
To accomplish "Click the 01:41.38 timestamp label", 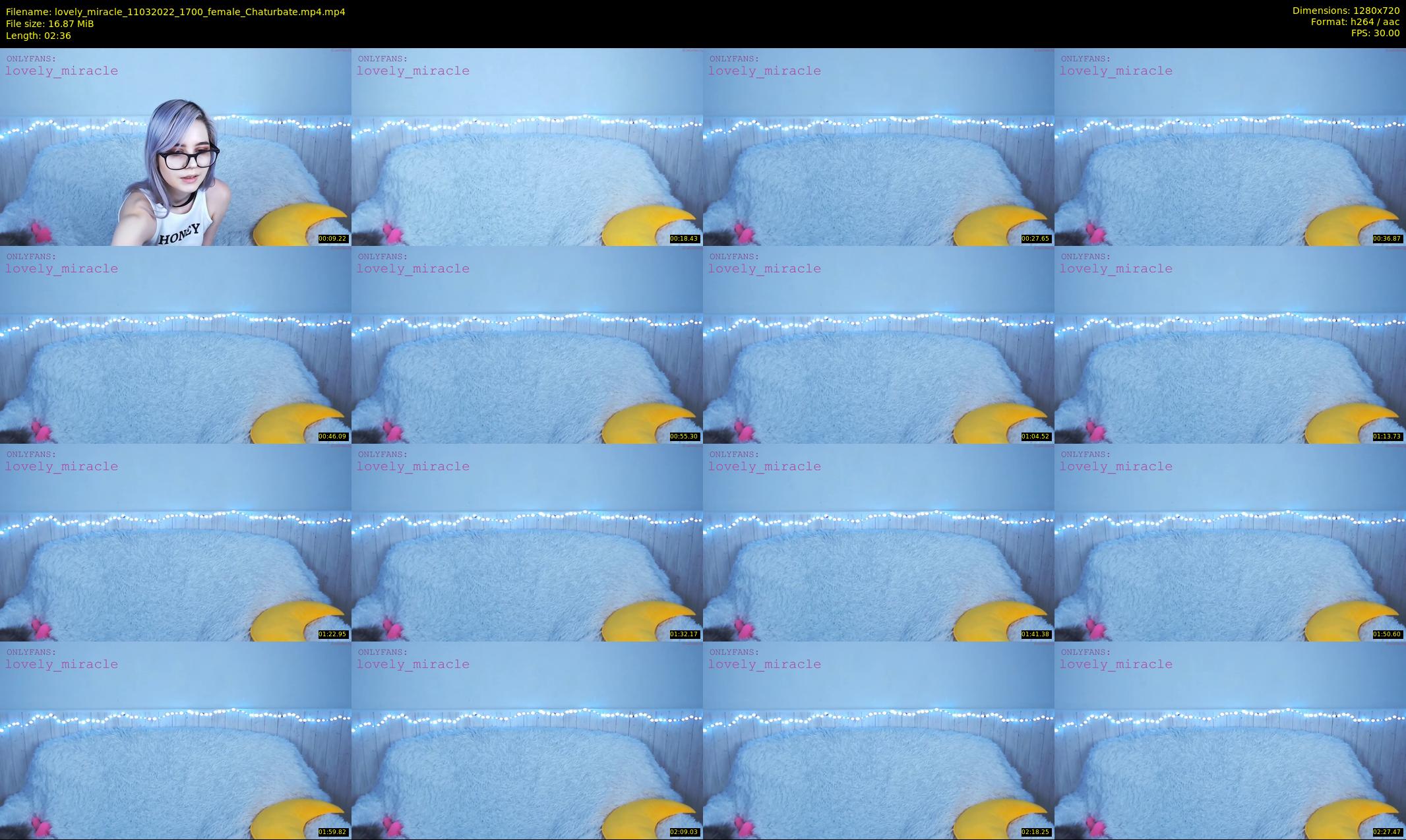I will (x=1035, y=634).
